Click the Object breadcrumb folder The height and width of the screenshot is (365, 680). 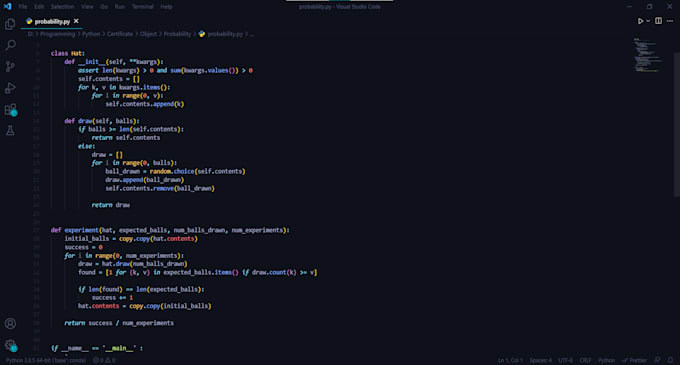[x=148, y=34]
